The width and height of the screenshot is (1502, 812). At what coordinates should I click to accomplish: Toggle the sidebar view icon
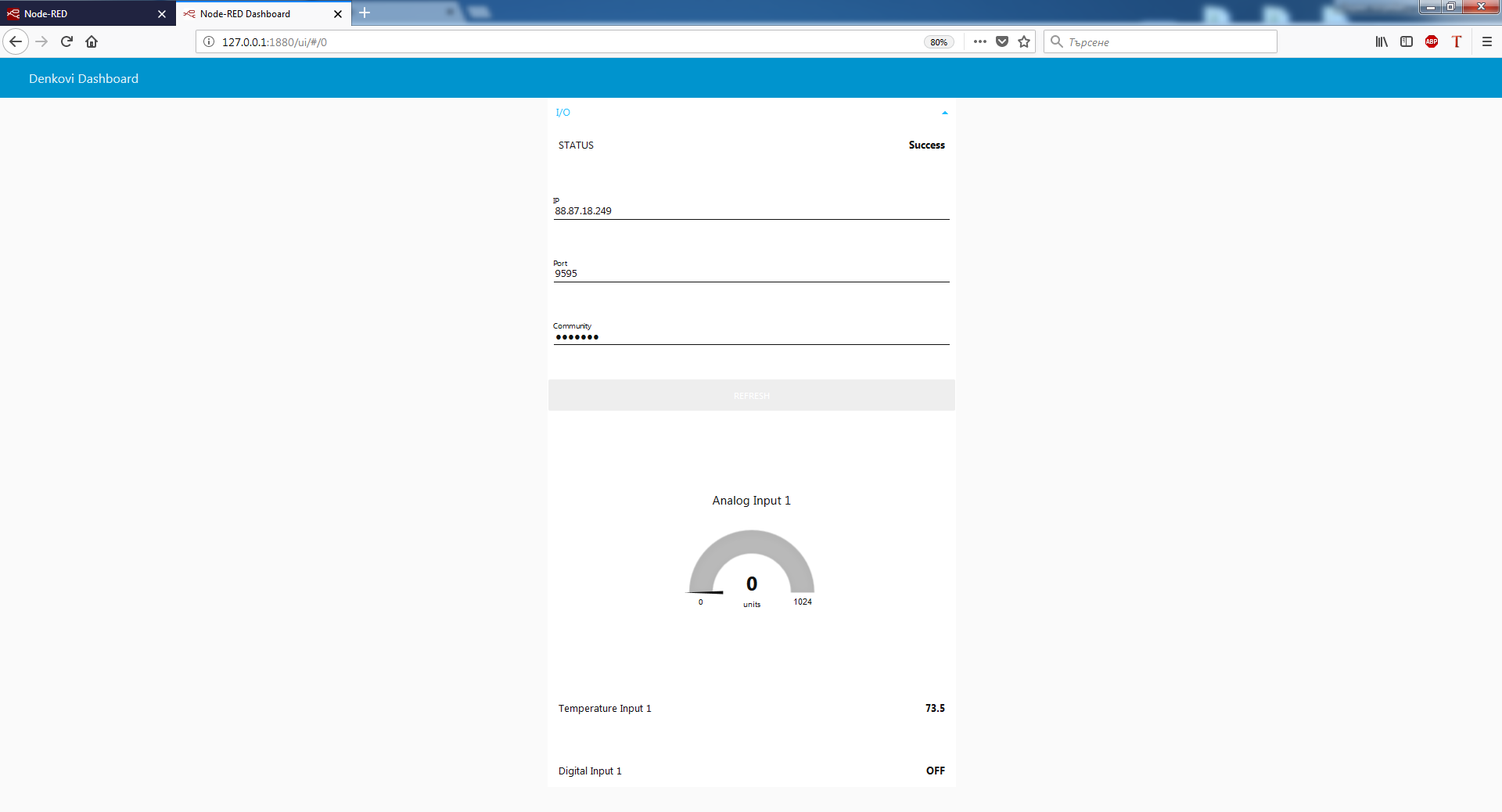point(1407,41)
